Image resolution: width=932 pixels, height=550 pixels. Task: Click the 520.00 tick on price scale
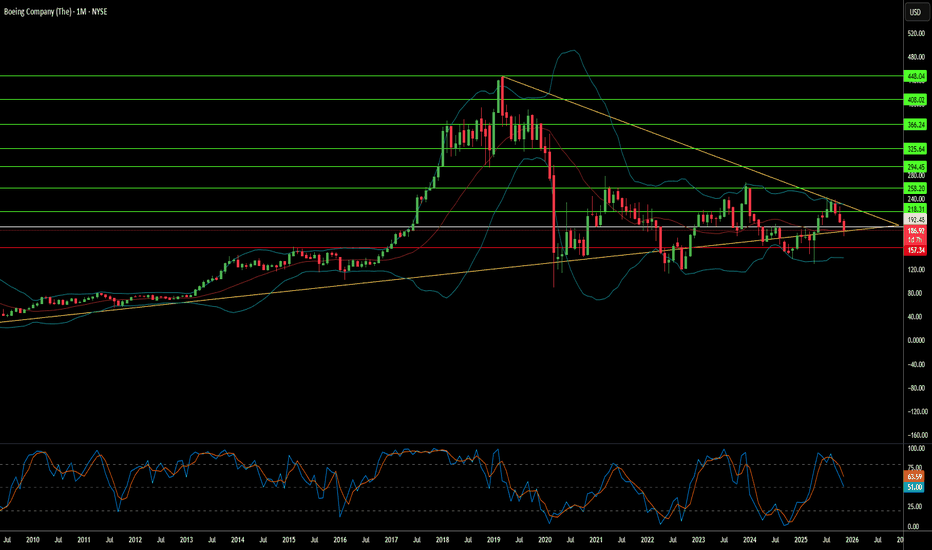(914, 33)
